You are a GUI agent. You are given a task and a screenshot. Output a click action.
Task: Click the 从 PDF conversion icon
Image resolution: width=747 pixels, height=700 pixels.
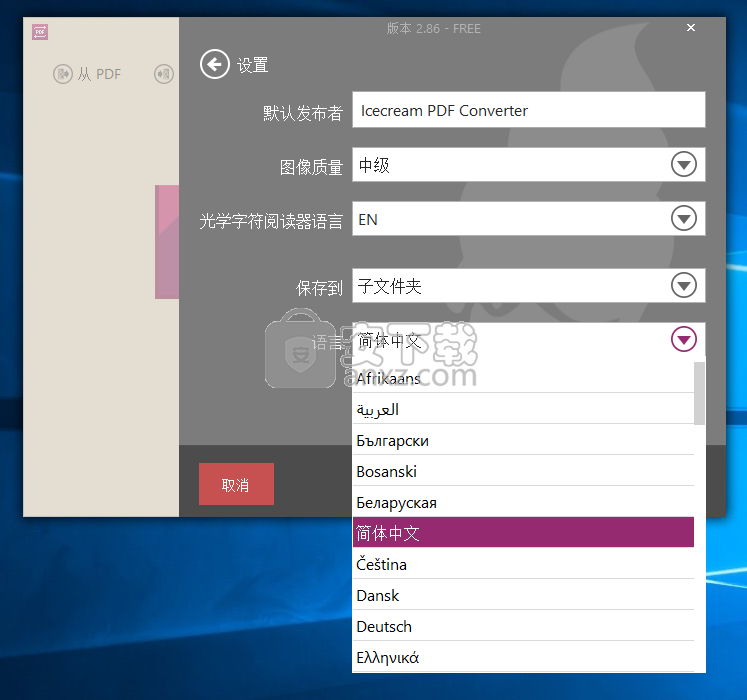point(63,74)
